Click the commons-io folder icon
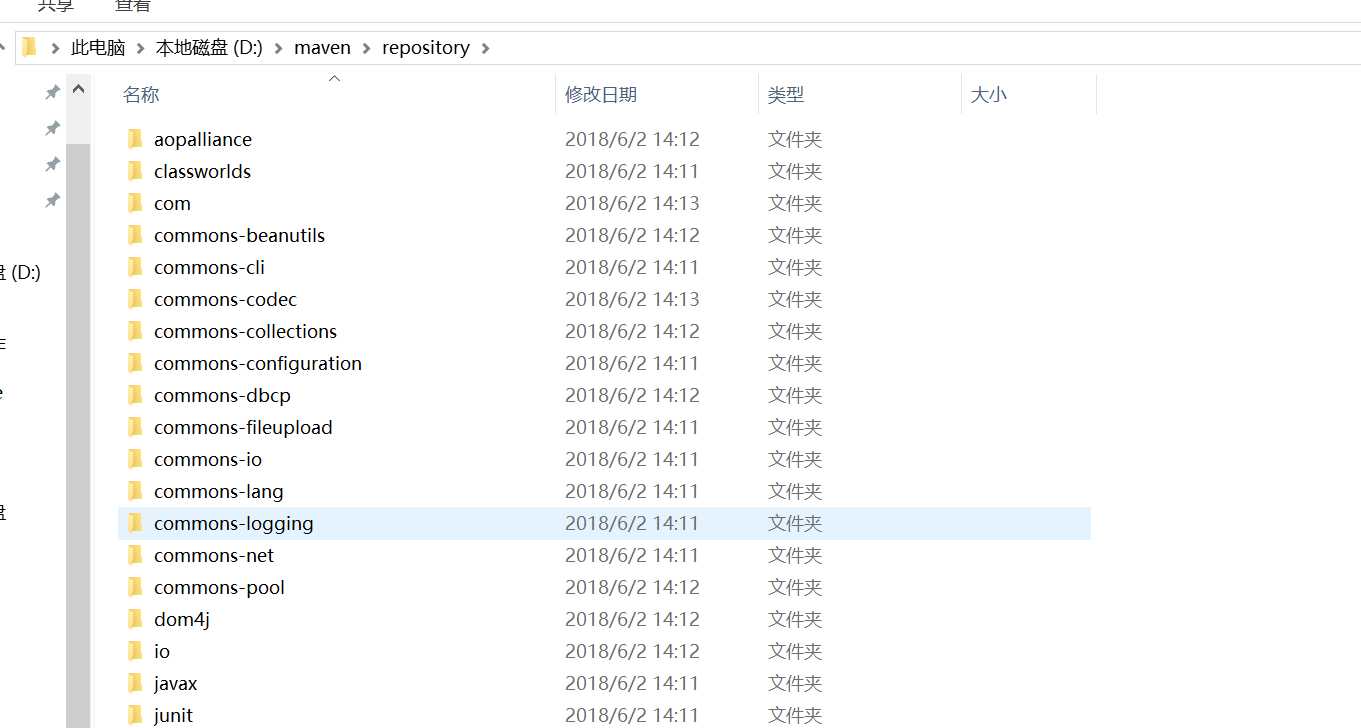 [136, 459]
